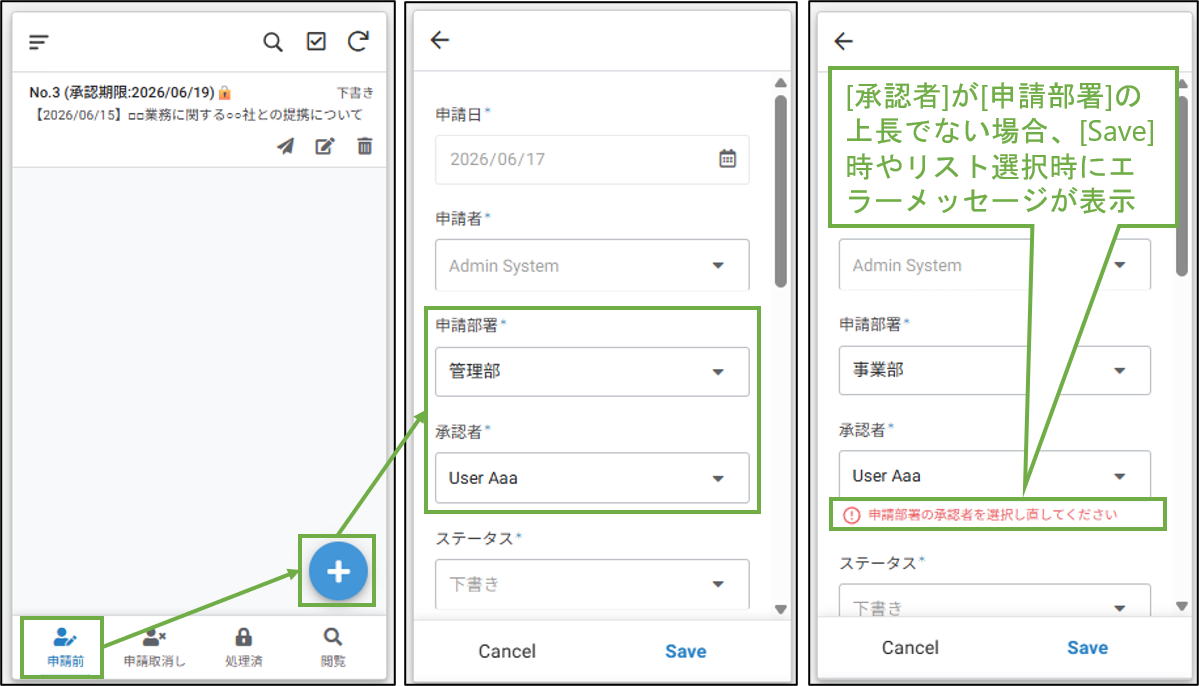Go back using arrow in middle form

point(440,40)
